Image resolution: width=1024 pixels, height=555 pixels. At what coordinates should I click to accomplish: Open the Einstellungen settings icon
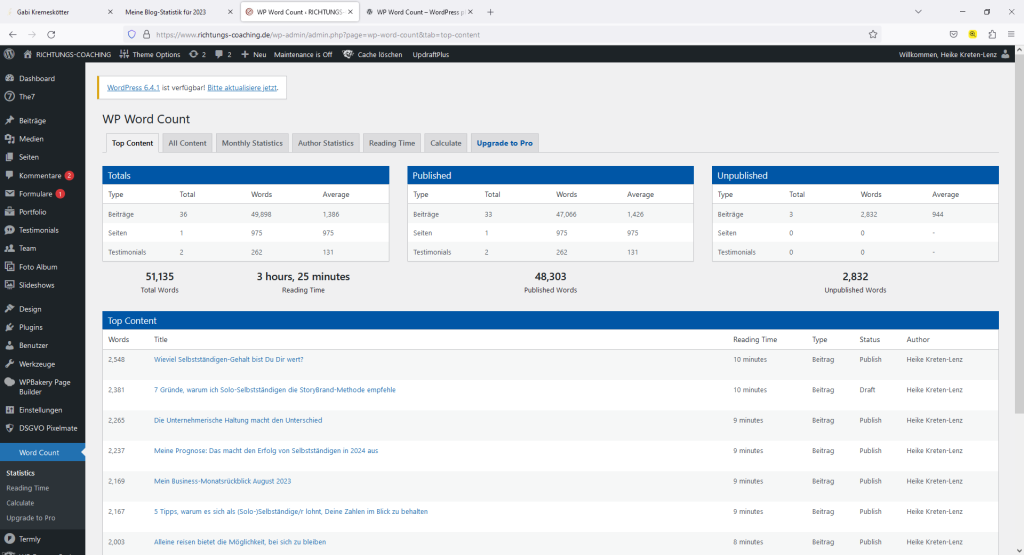(10, 410)
